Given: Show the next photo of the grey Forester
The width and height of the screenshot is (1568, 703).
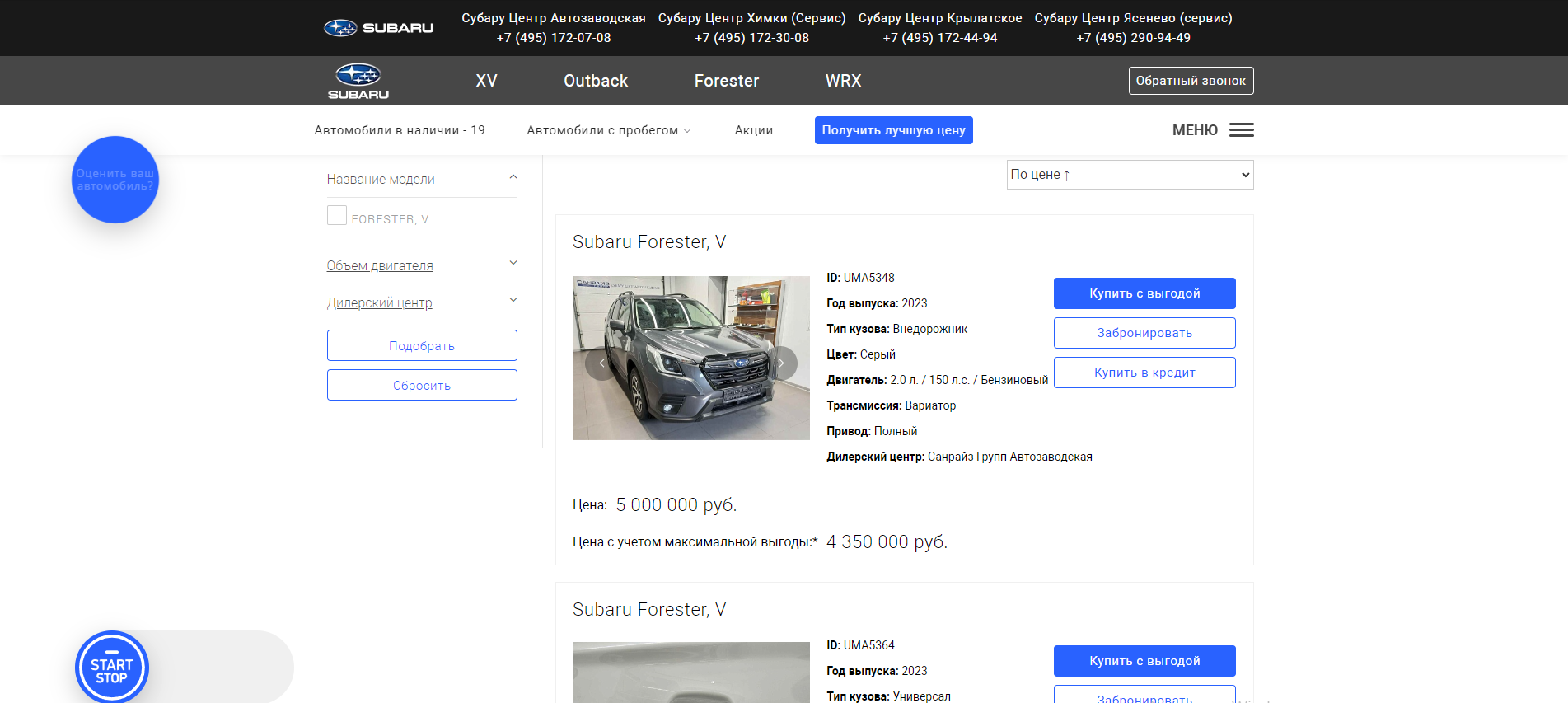Looking at the screenshot, I should (781, 363).
